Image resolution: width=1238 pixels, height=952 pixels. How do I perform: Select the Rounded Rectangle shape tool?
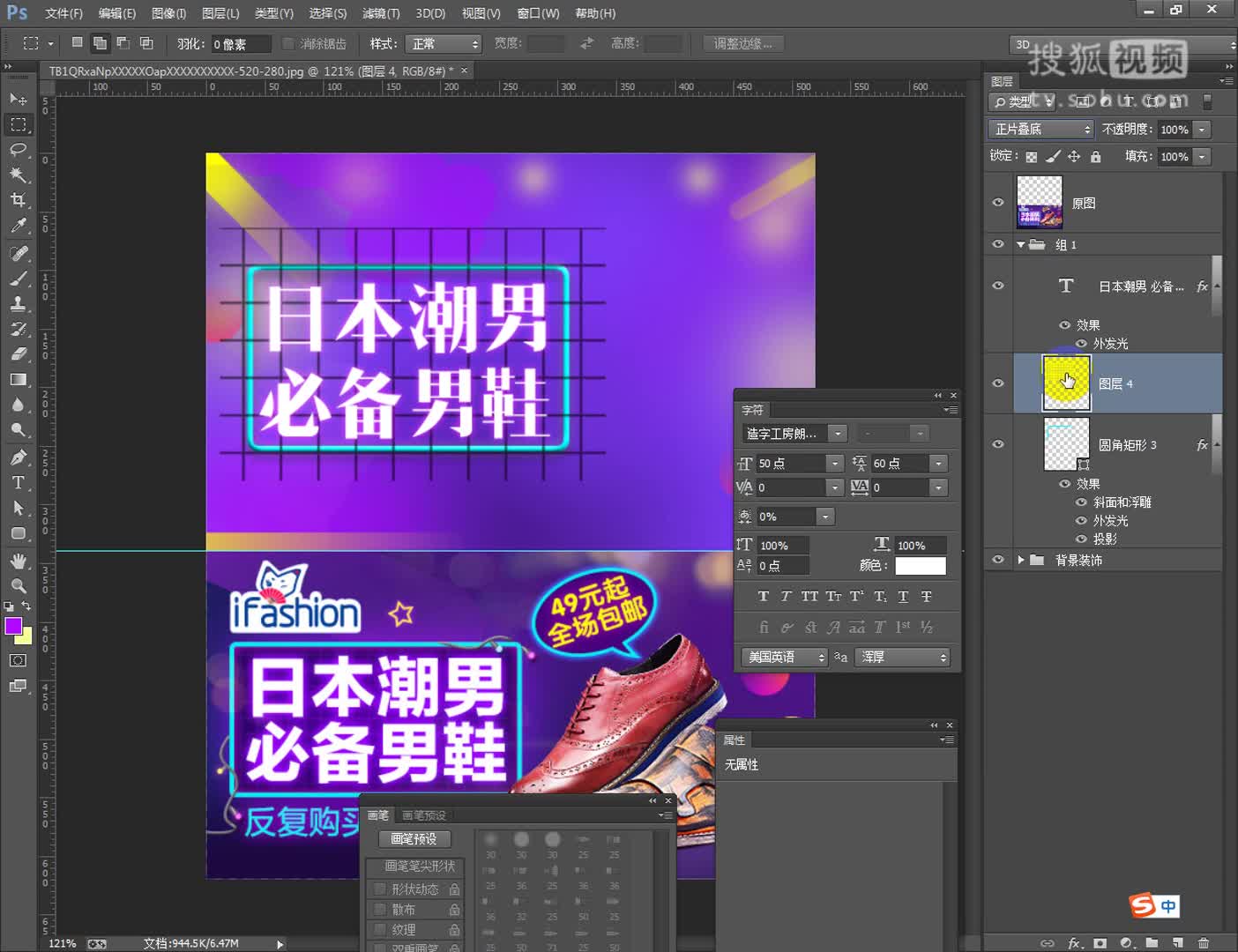18,533
